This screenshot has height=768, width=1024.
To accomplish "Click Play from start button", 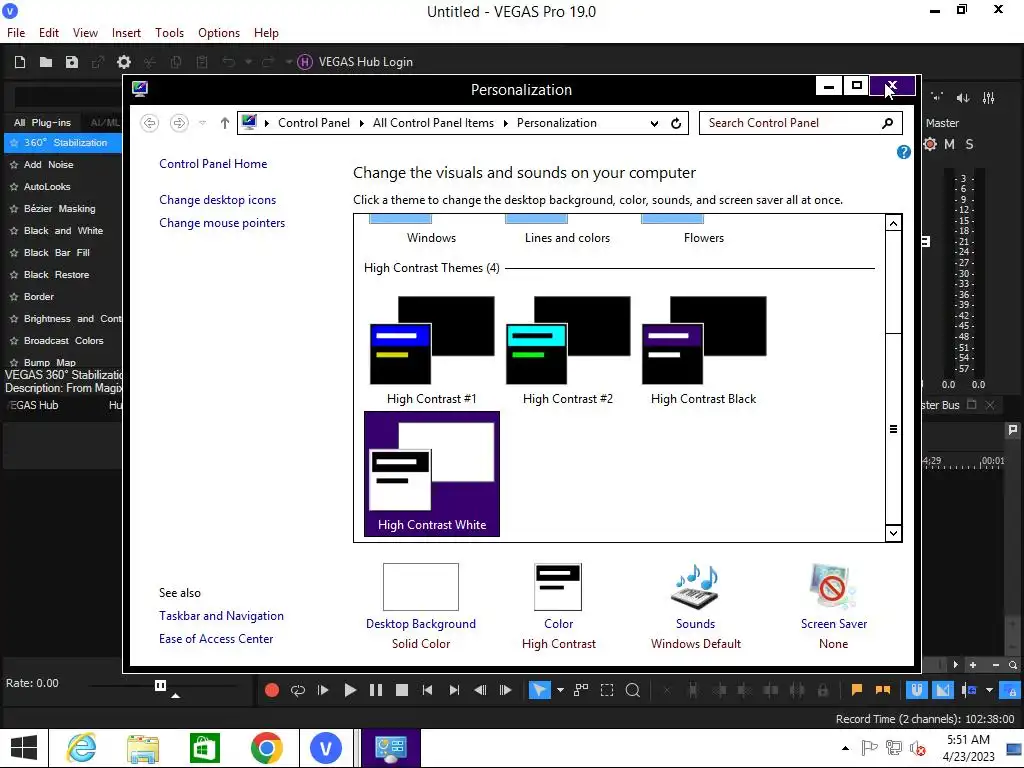I will [323, 690].
